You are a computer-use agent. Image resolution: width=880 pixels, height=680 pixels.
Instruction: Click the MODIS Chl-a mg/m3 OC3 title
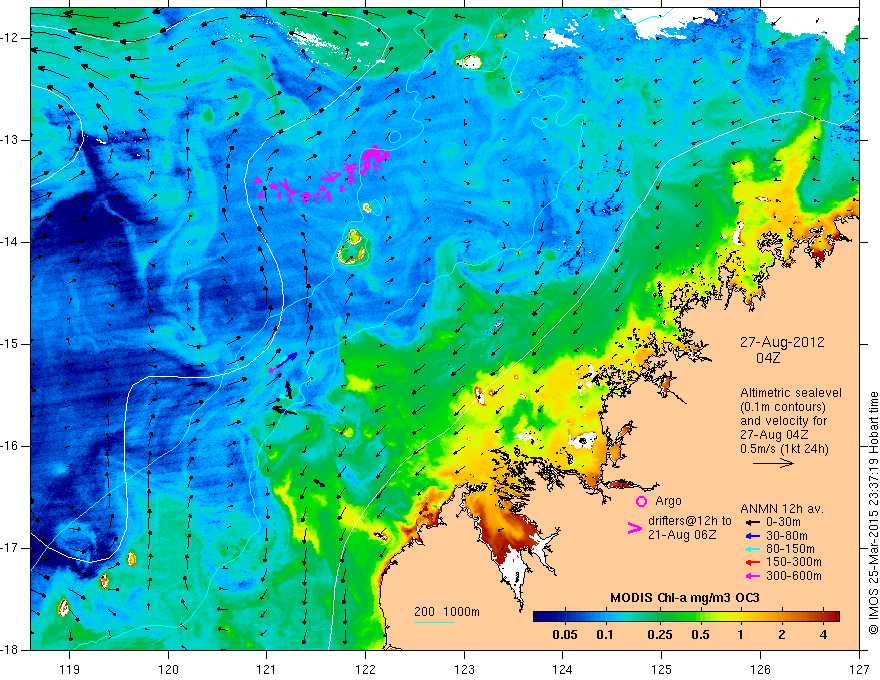pos(685,598)
